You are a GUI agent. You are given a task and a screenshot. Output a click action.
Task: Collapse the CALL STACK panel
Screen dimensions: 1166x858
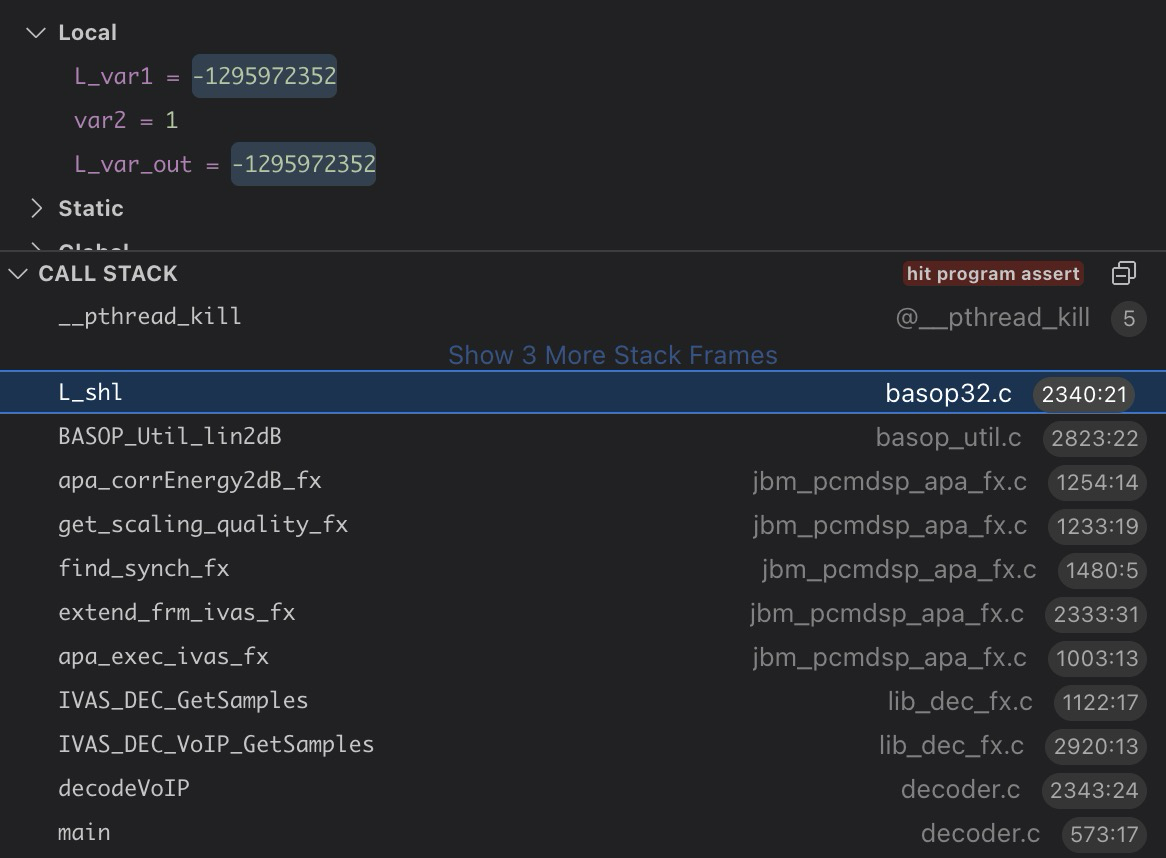(x=18, y=274)
